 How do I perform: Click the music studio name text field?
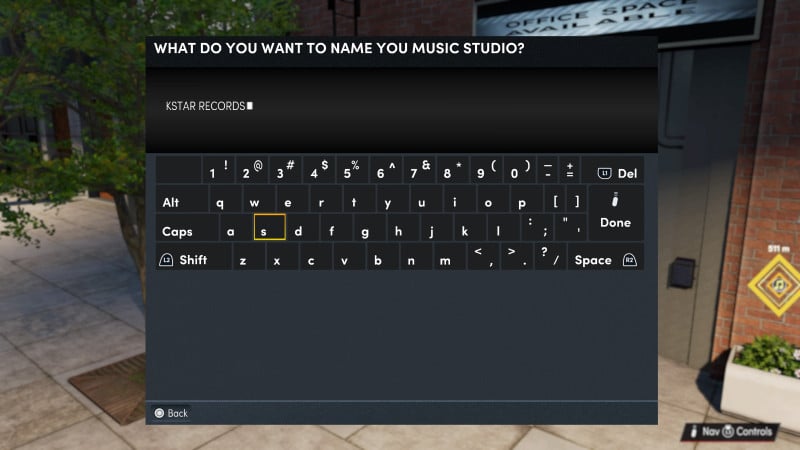coord(400,107)
